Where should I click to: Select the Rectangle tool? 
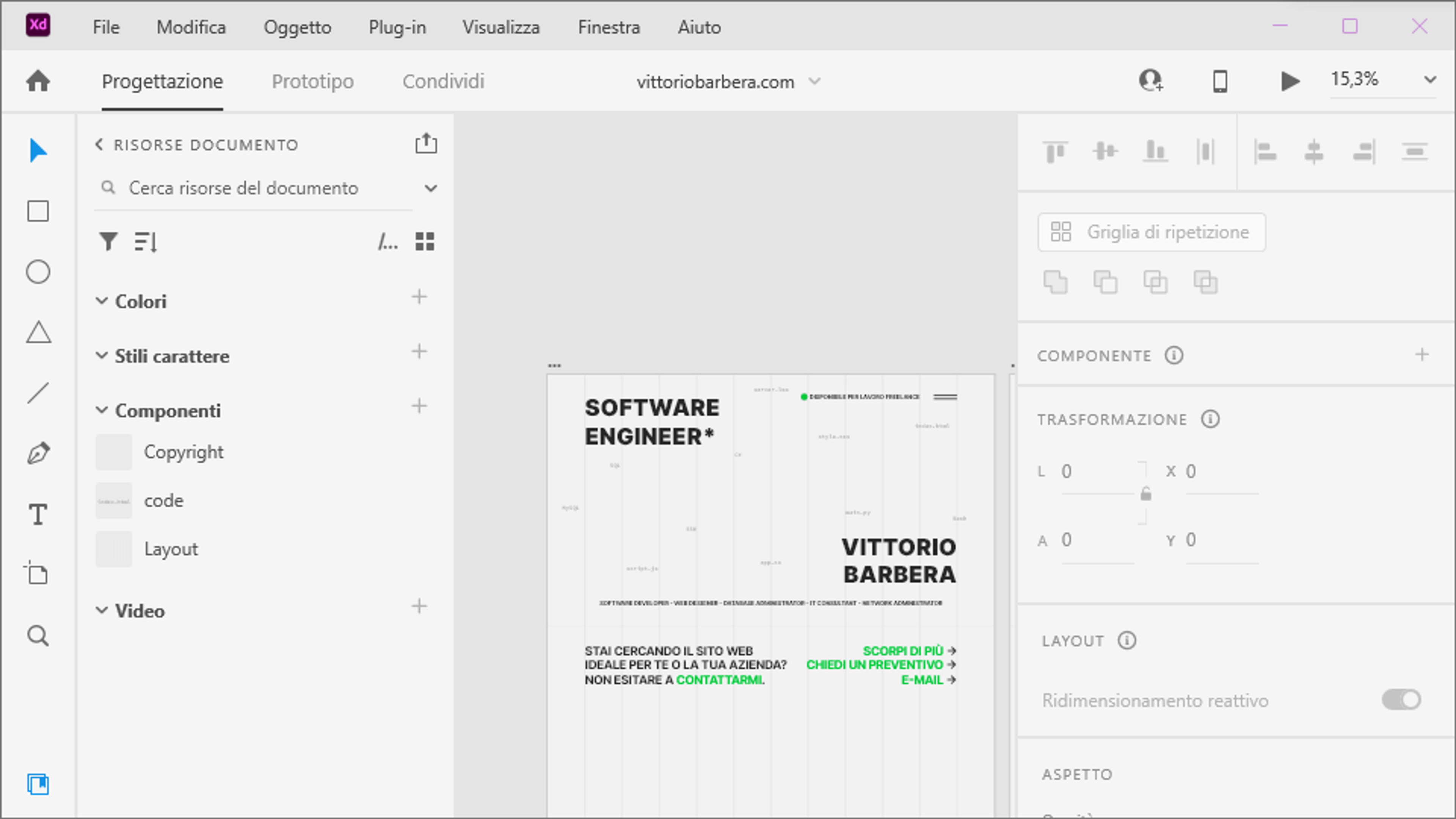tap(38, 212)
